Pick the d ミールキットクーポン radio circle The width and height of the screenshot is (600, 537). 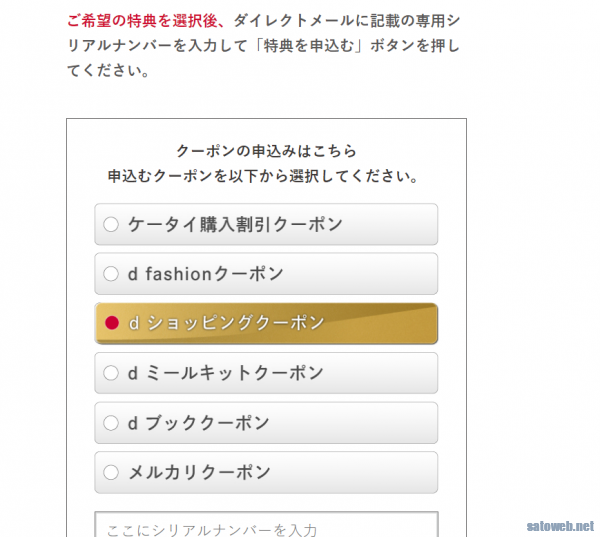click(111, 373)
